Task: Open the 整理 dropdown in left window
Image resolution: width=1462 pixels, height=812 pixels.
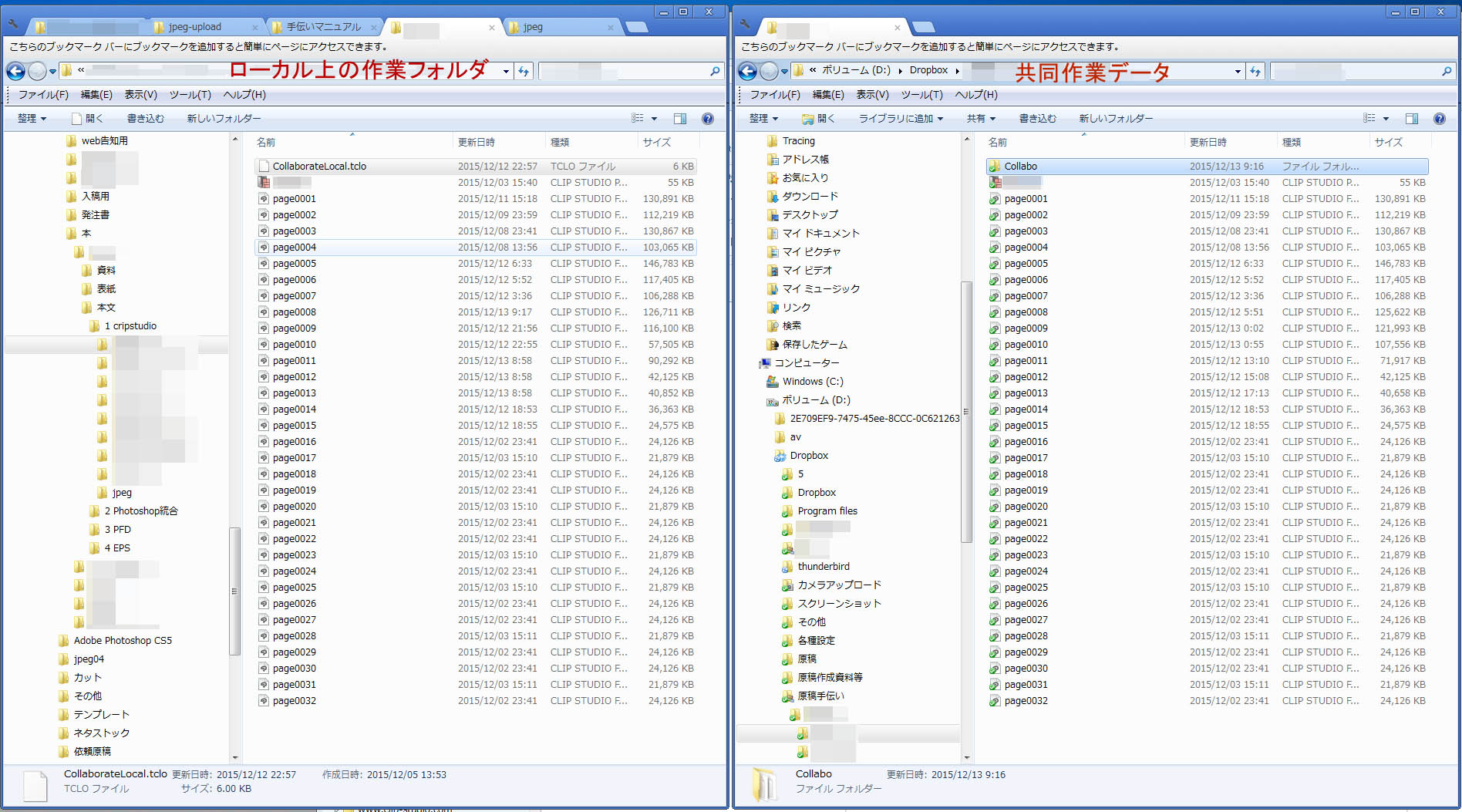Action: tap(32, 119)
